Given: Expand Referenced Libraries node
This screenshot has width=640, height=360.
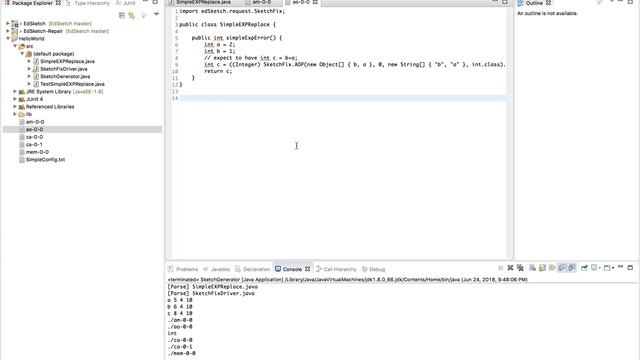Looking at the screenshot, I should click(15, 107).
